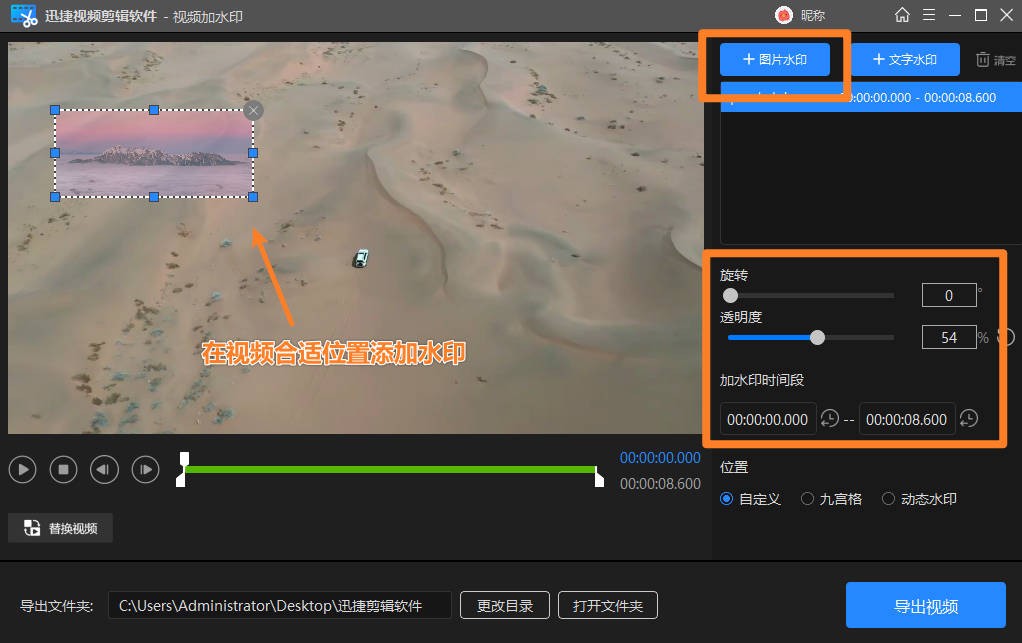Step back to previous frame

coord(104,469)
